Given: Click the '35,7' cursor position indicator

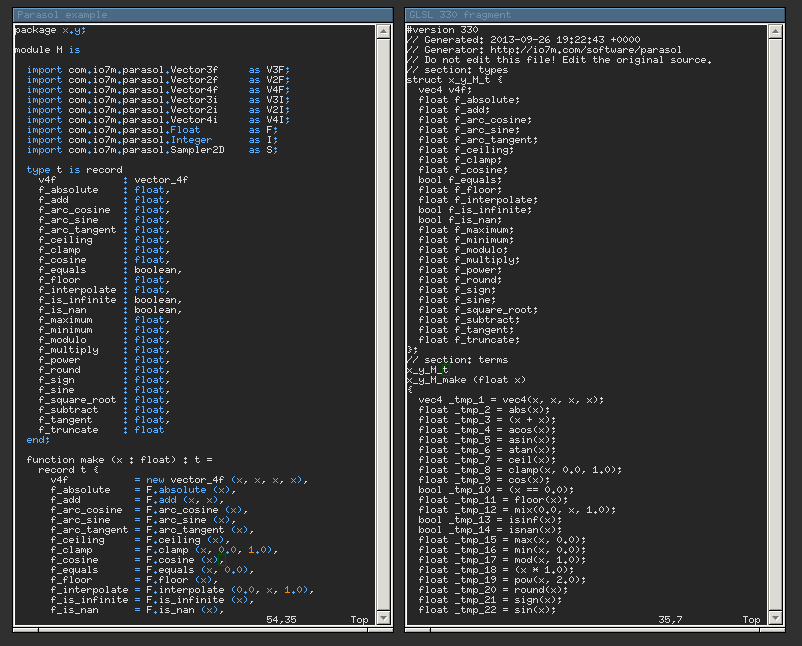Looking at the screenshot, I should click(x=671, y=620).
